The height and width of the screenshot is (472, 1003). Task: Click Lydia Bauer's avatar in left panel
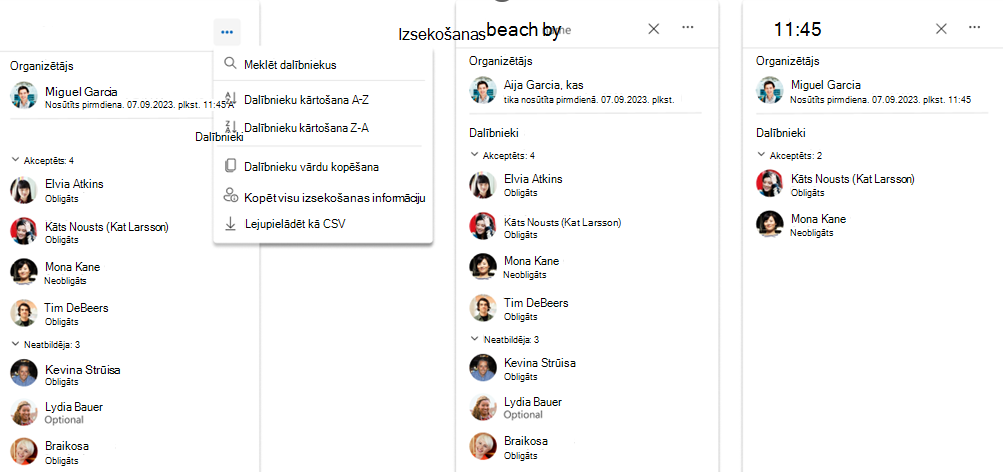pyautogui.click(x=24, y=412)
